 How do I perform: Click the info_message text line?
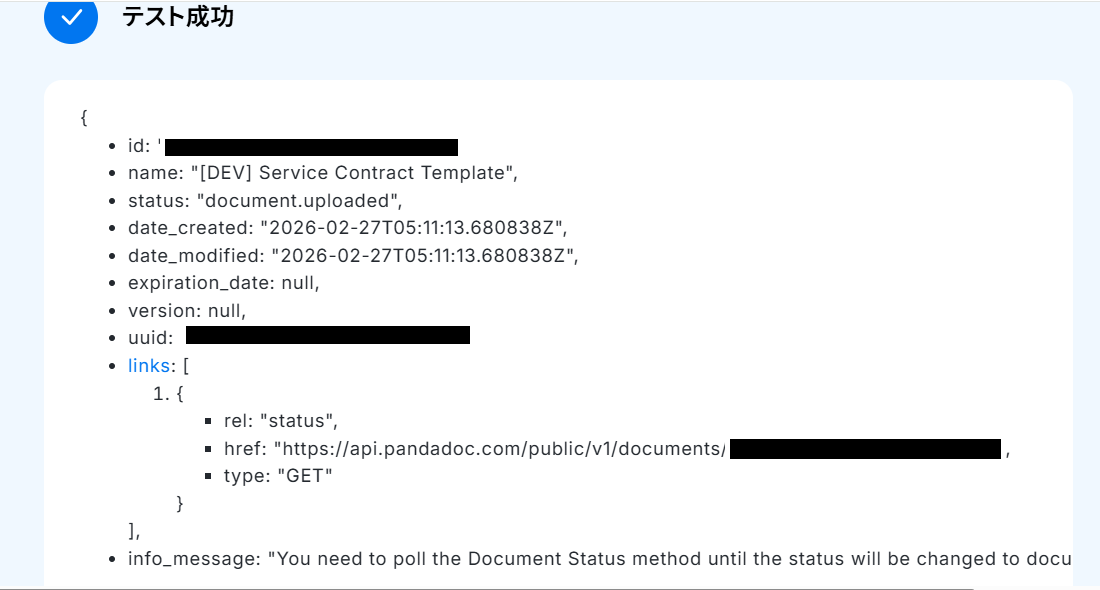(600, 559)
